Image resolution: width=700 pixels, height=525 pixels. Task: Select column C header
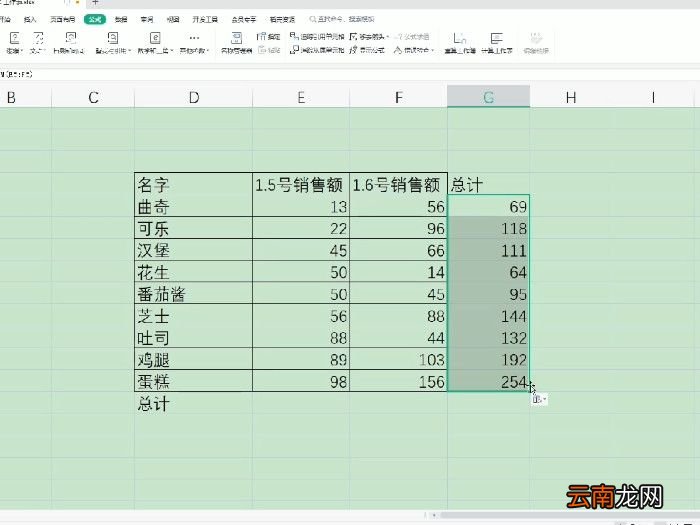pyautogui.click(x=93, y=97)
